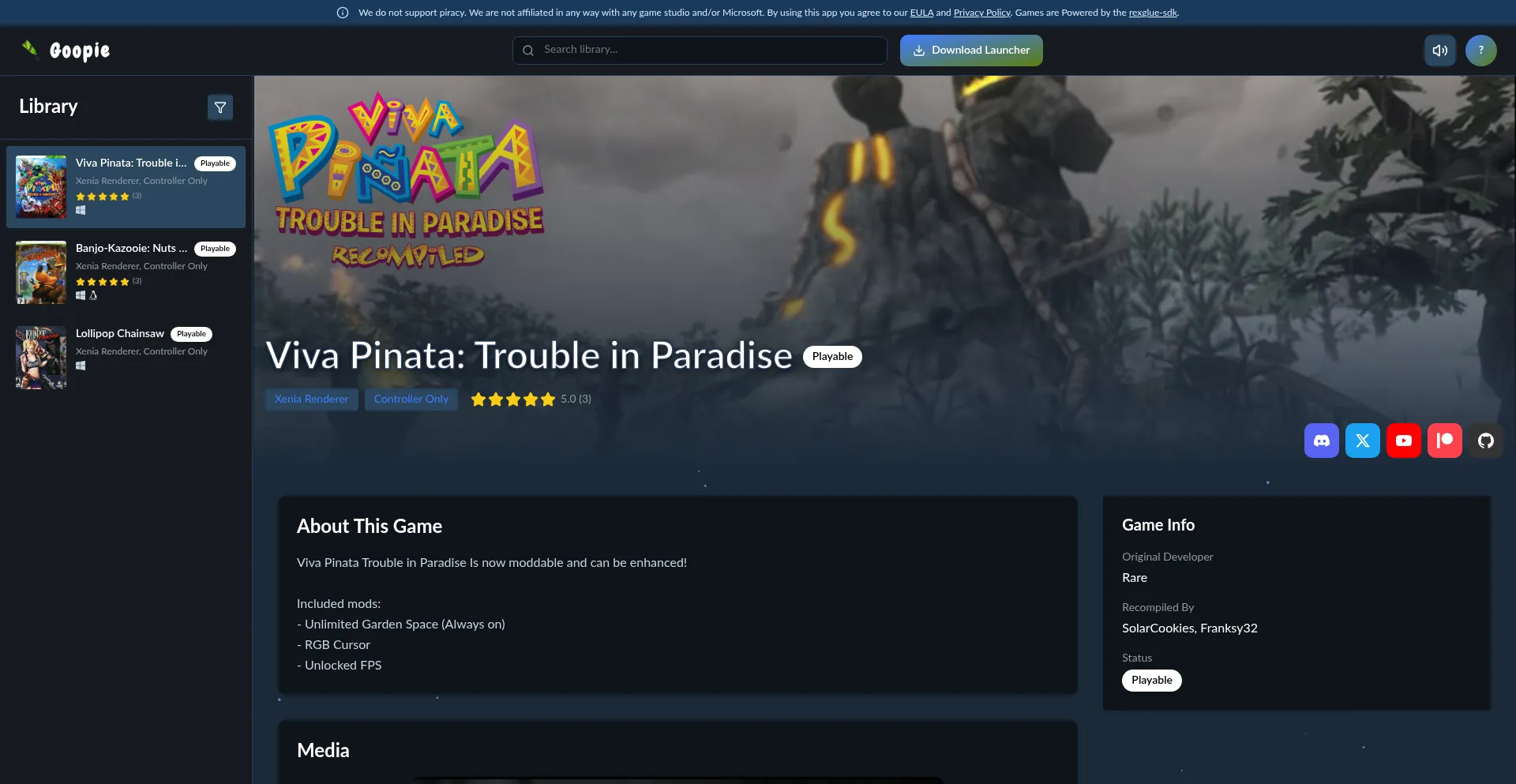Open the Privacy Policy link
The image size is (1516, 784).
[982, 13]
